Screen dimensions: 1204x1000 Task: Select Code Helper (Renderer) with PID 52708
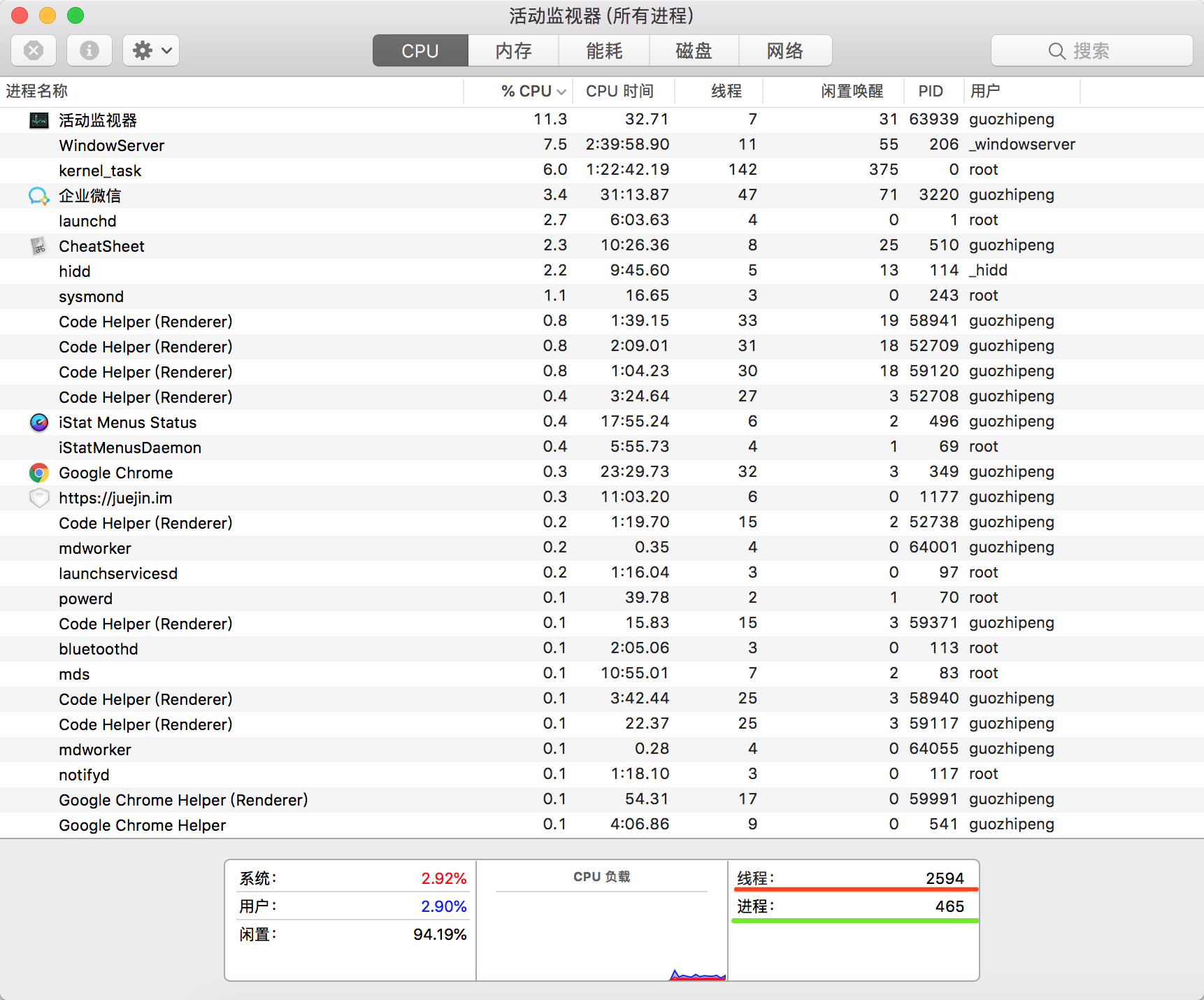(602, 397)
